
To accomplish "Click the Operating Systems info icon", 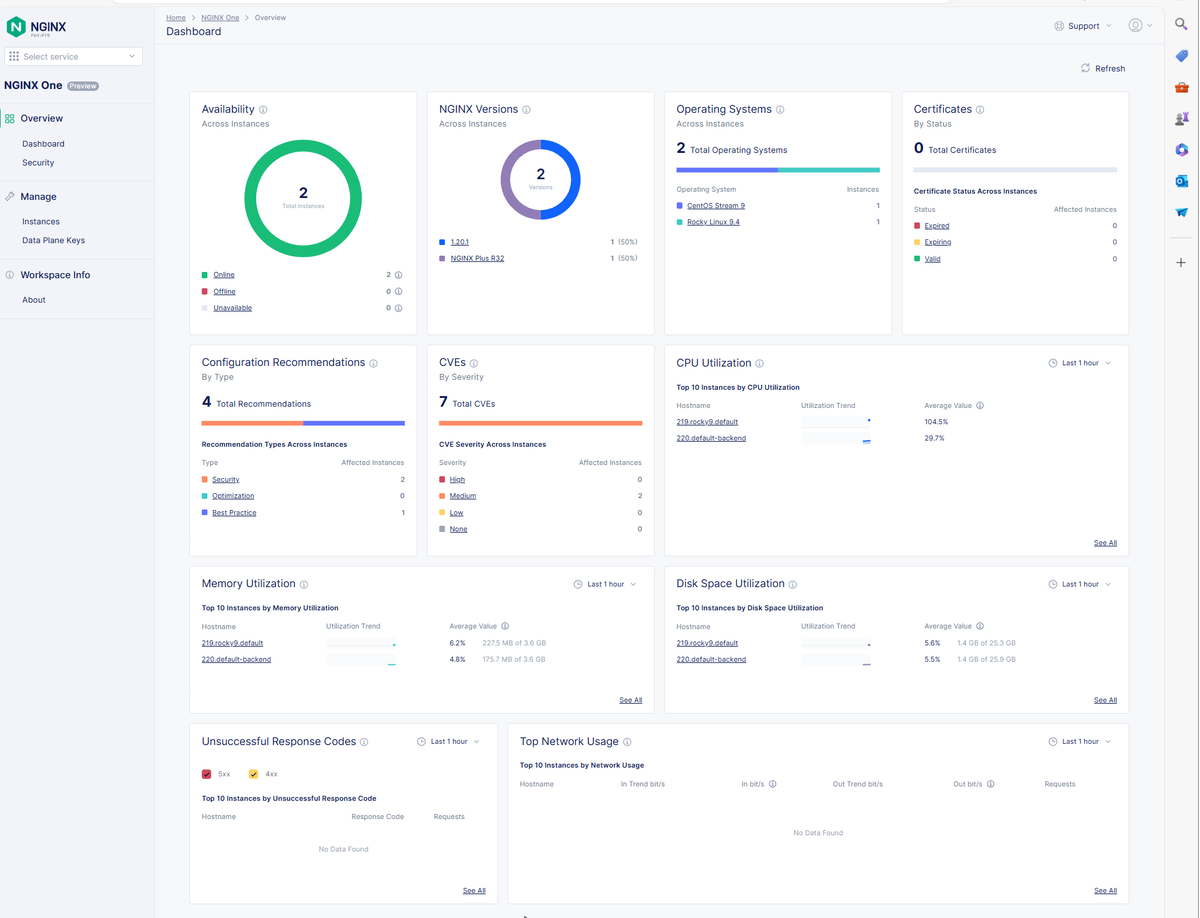I will coord(780,110).
